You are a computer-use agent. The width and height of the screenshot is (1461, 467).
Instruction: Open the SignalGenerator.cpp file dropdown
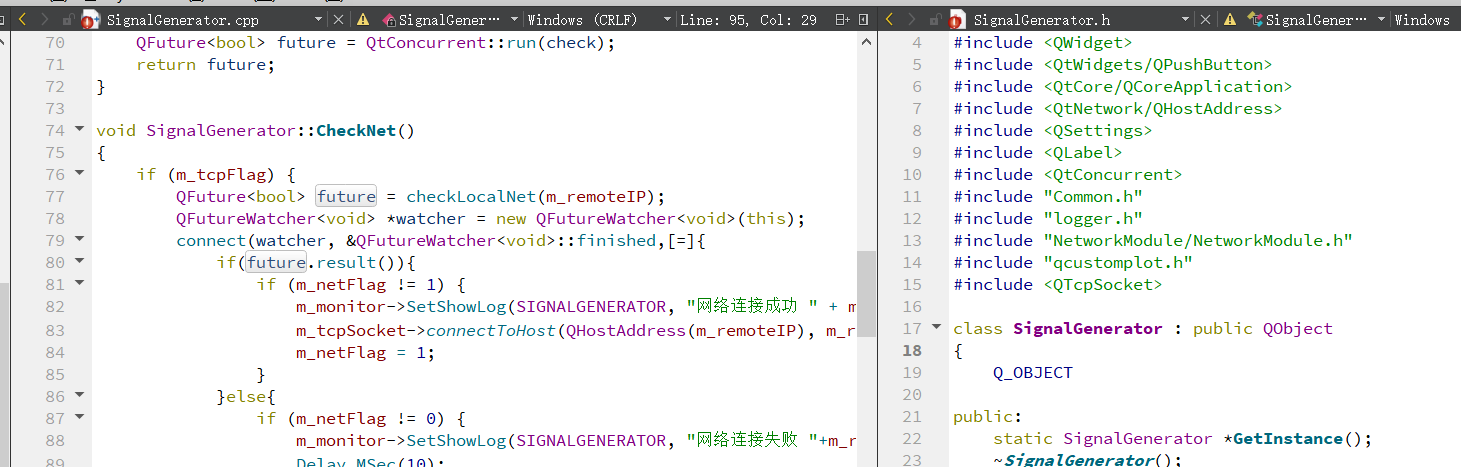point(319,19)
